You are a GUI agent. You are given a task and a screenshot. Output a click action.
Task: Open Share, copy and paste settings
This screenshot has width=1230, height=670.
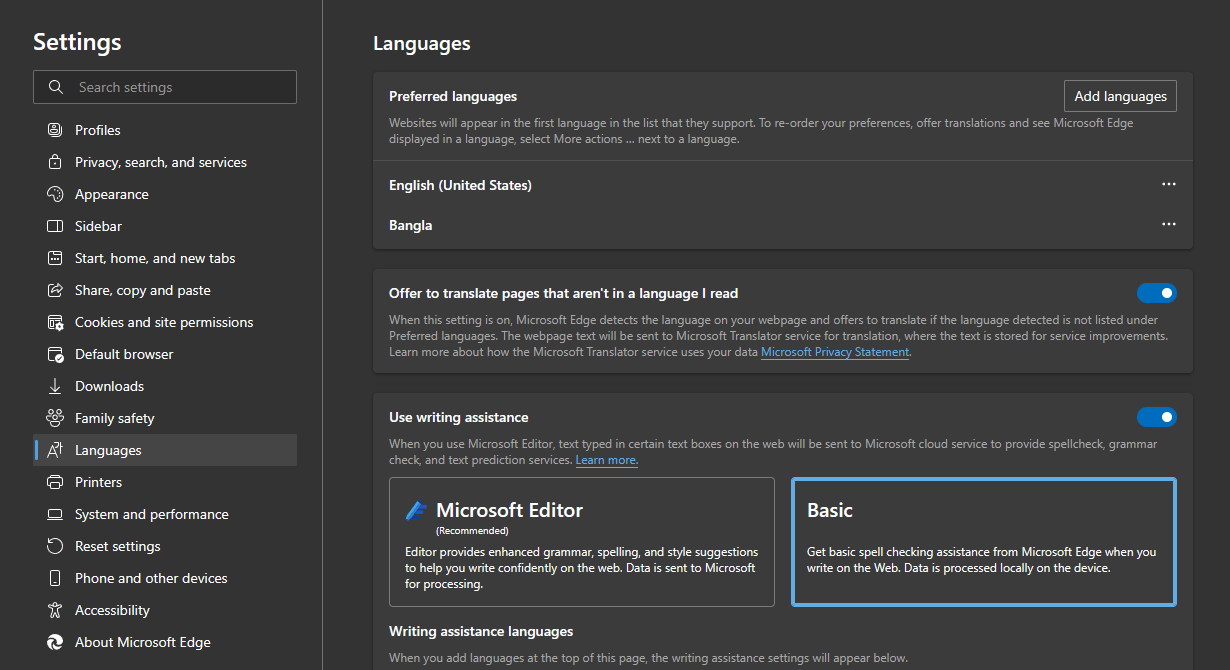(x=165, y=290)
